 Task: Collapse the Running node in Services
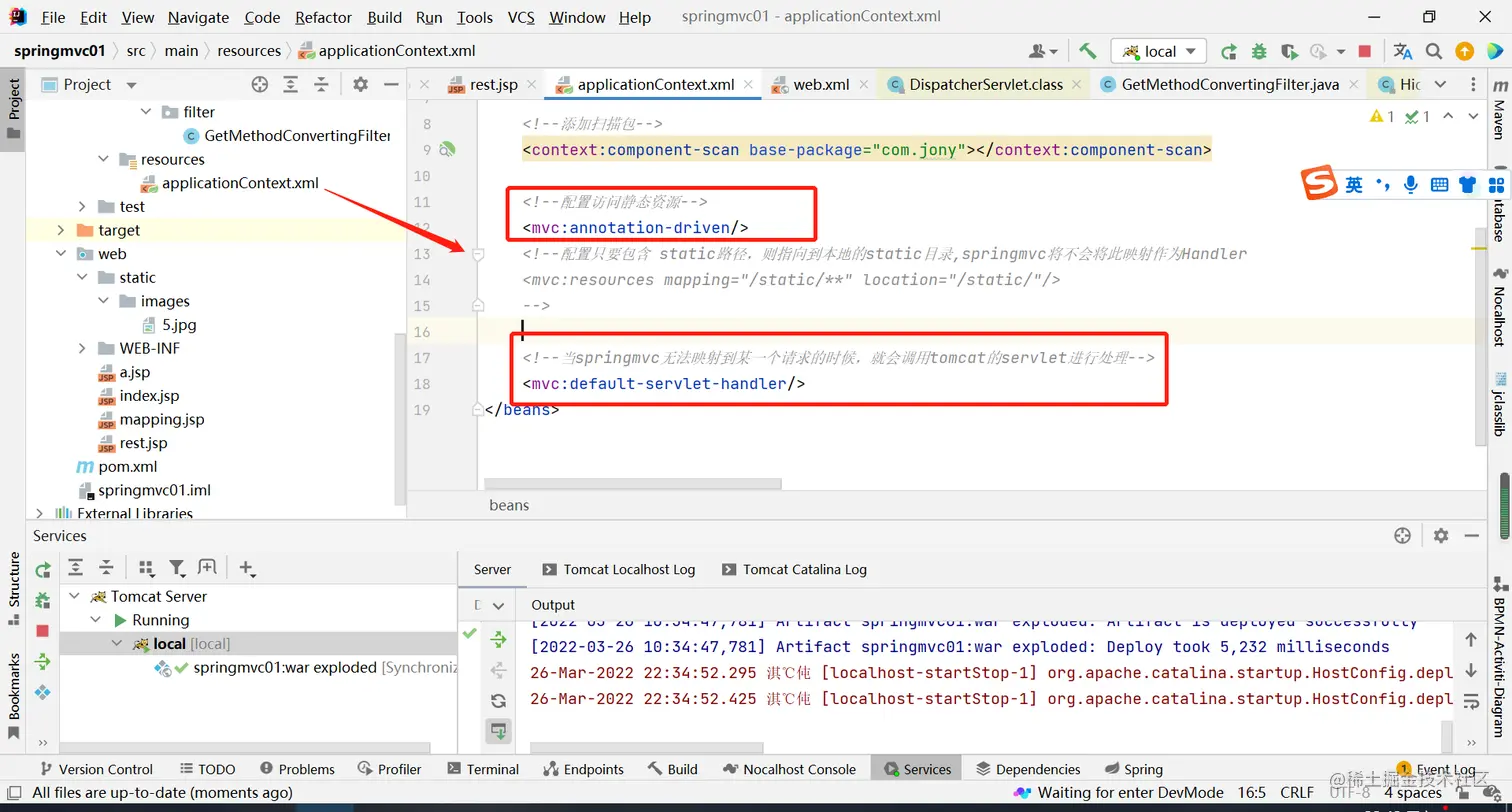click(95, 621)
